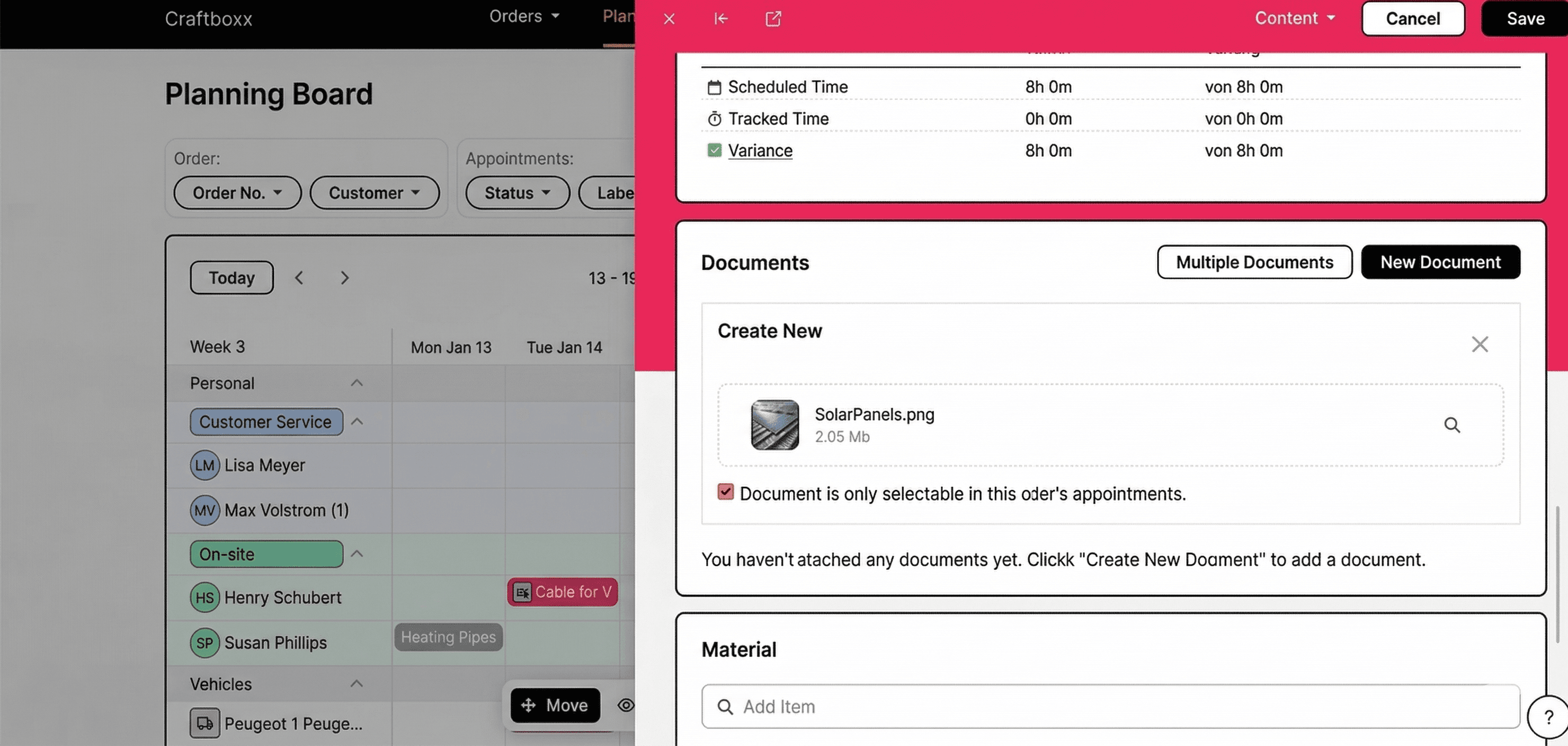Image resolution: width=1568 pixels, height=746 pixels.
Task: Go to previous week arrow
Action: [299, 278]
